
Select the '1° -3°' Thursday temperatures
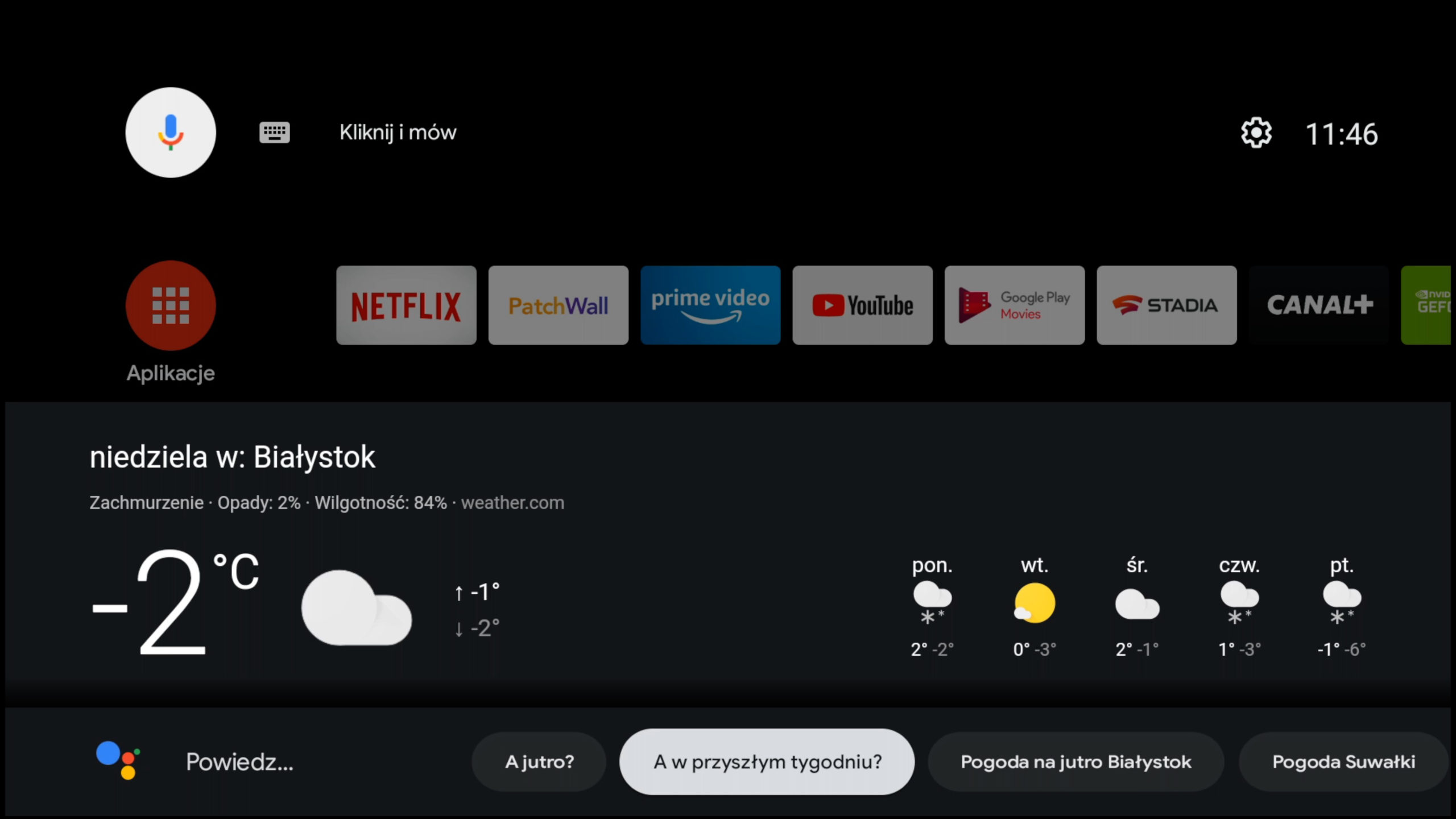pyautogui.click(x=1239, y=649)
